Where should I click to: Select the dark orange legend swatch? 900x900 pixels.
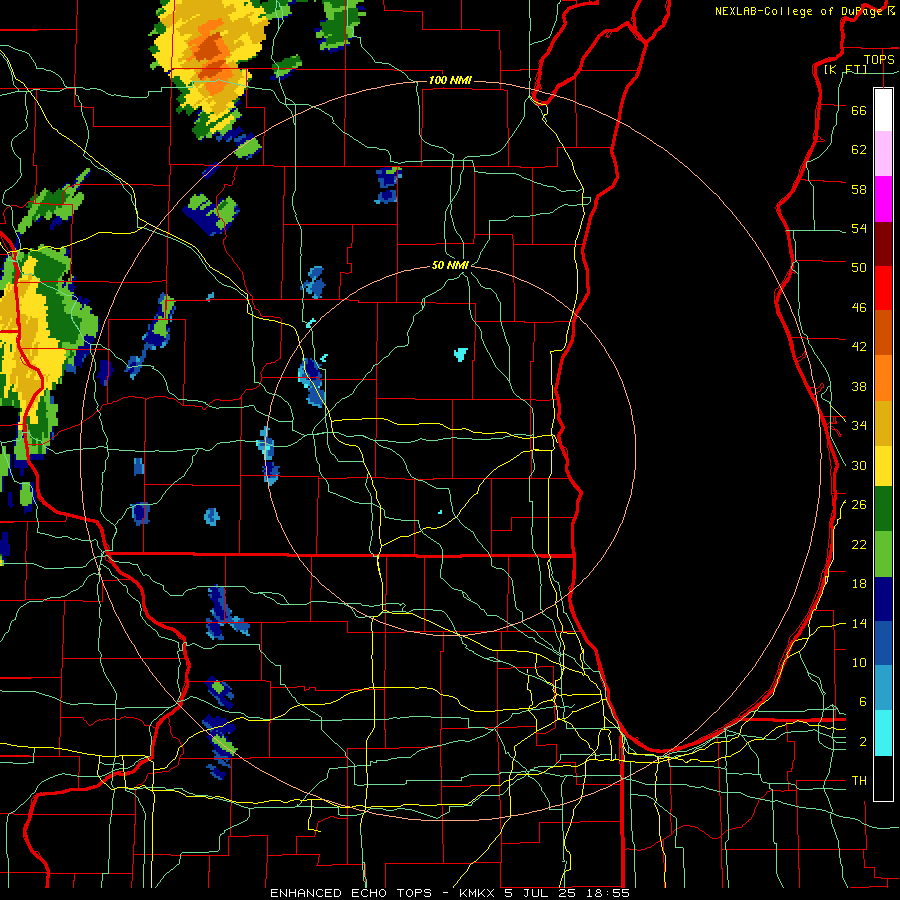883,332
